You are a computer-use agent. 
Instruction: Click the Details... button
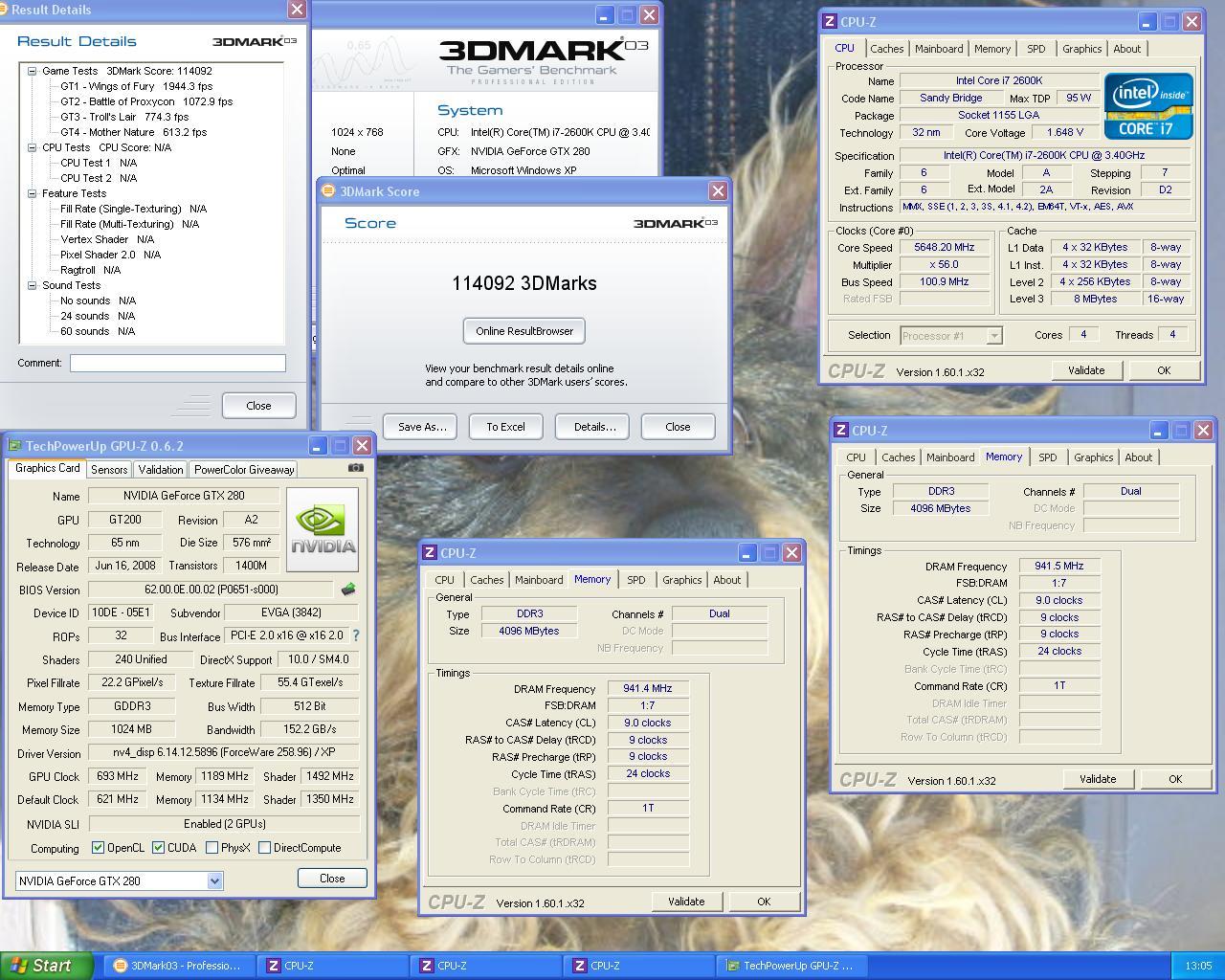point(594,427)
